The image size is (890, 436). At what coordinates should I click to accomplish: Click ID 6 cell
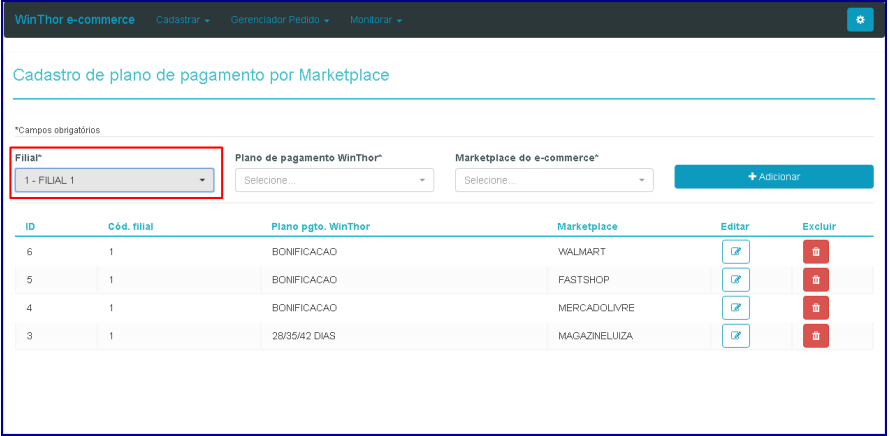[30, 251]
